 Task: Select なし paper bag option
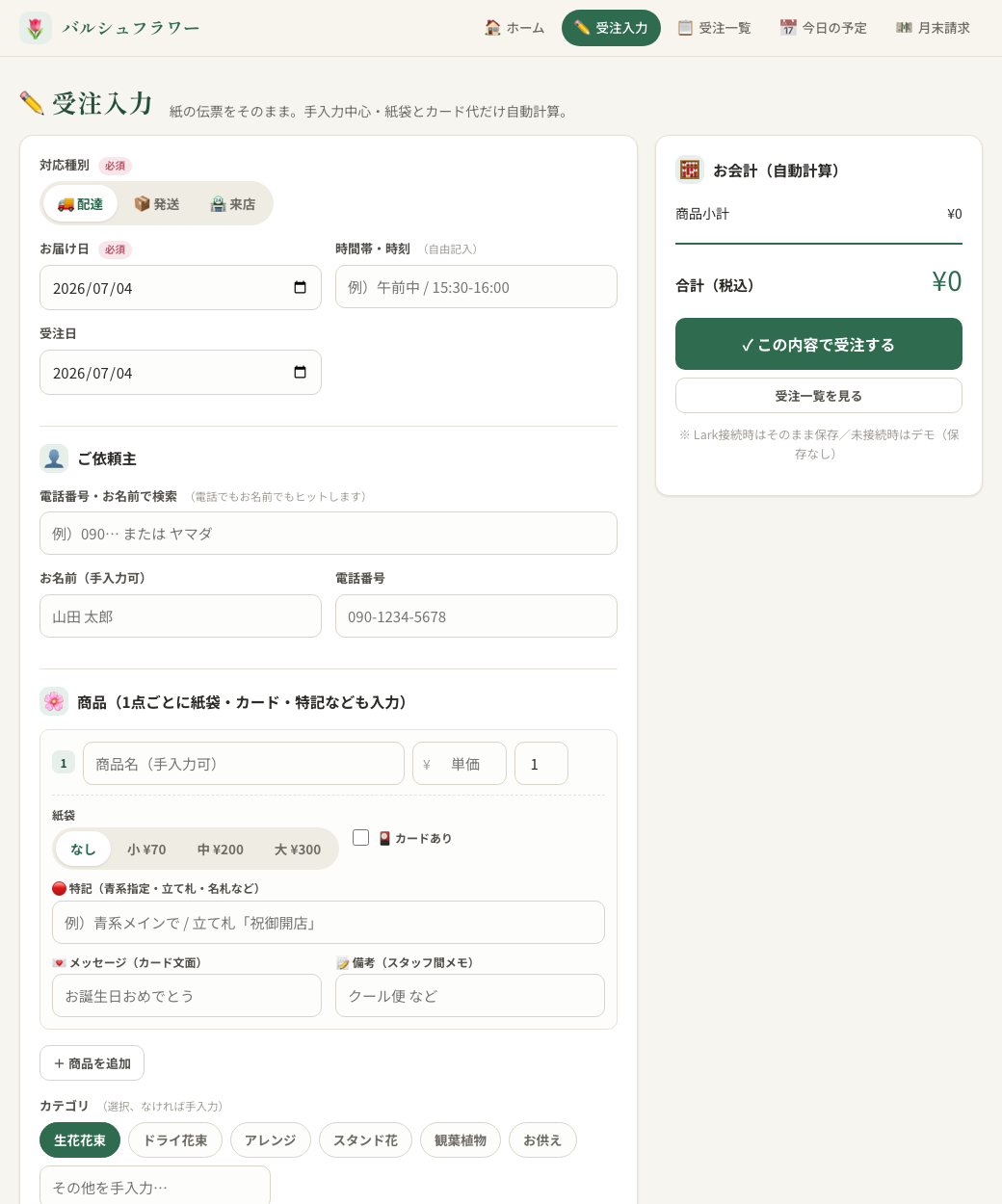83,850
